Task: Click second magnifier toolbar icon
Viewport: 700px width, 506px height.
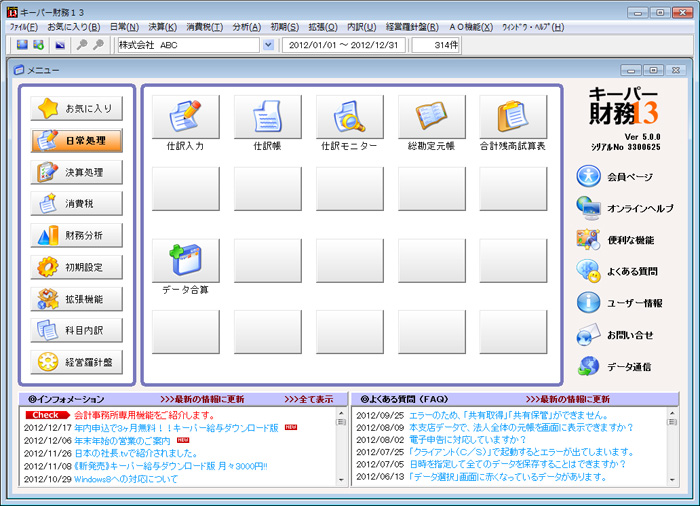Action: tap(98, 45)
